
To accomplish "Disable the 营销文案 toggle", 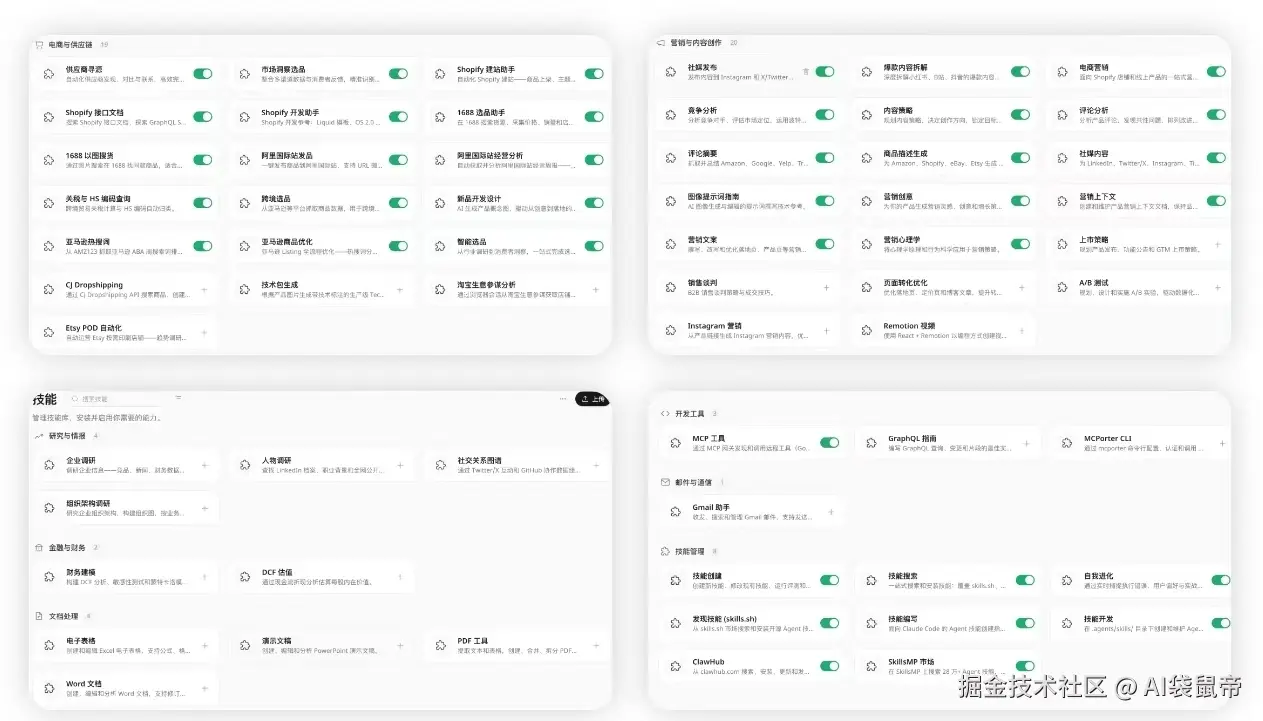I will (825, 244).
